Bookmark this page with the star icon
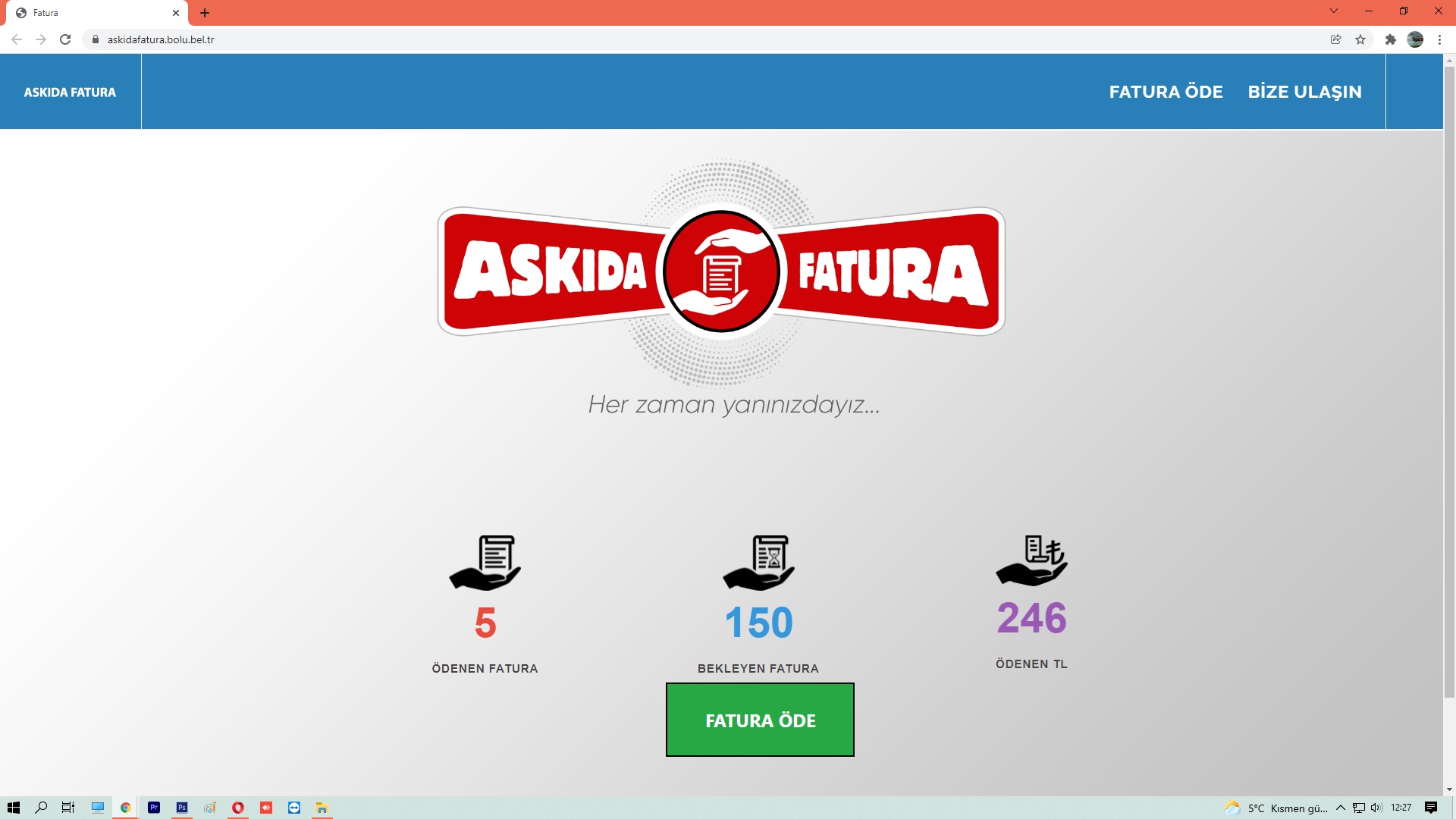1456x819 pixels. pyautogui.click(x=1360, y=39)
